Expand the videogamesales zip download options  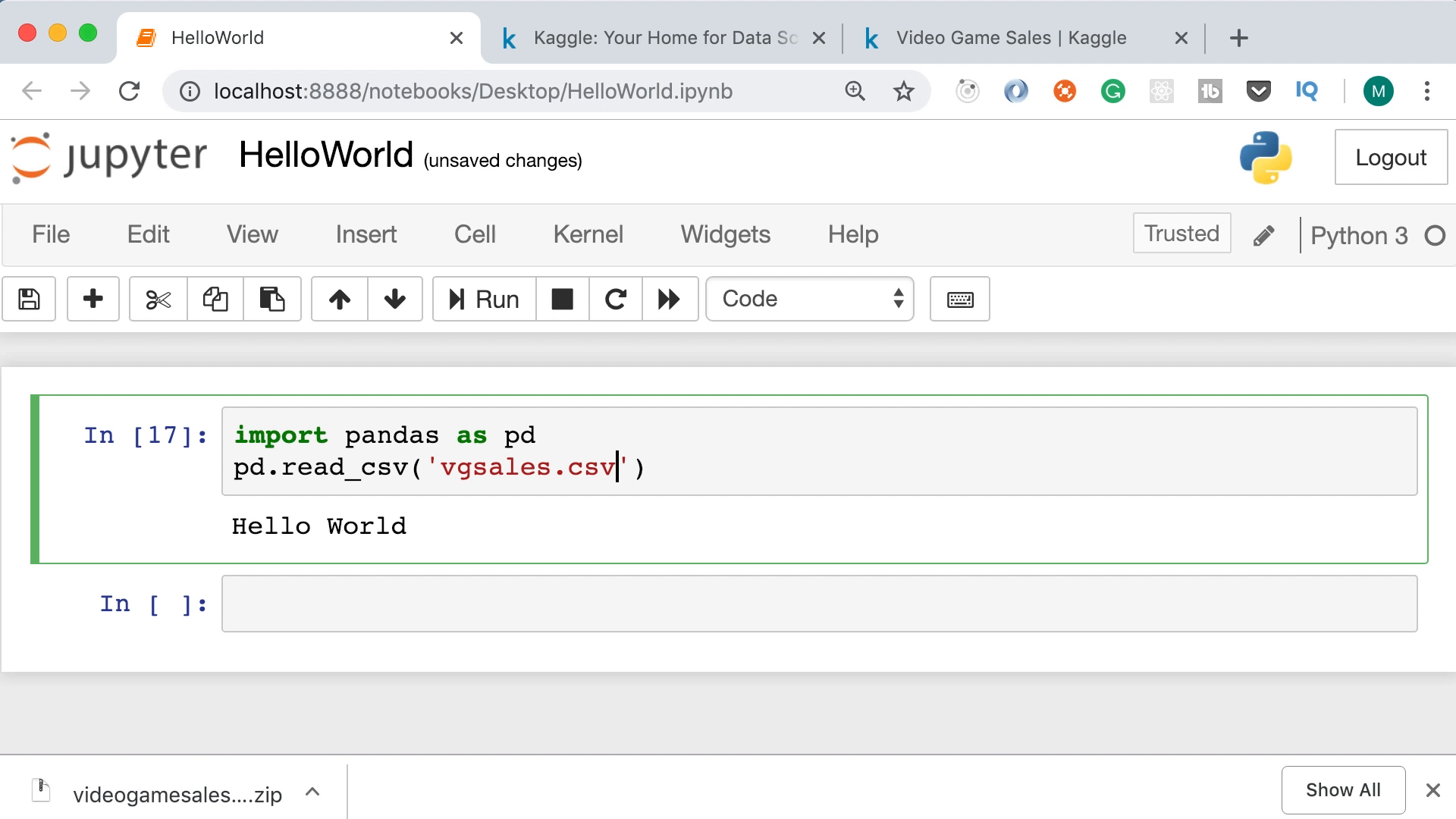pos(311,792)
